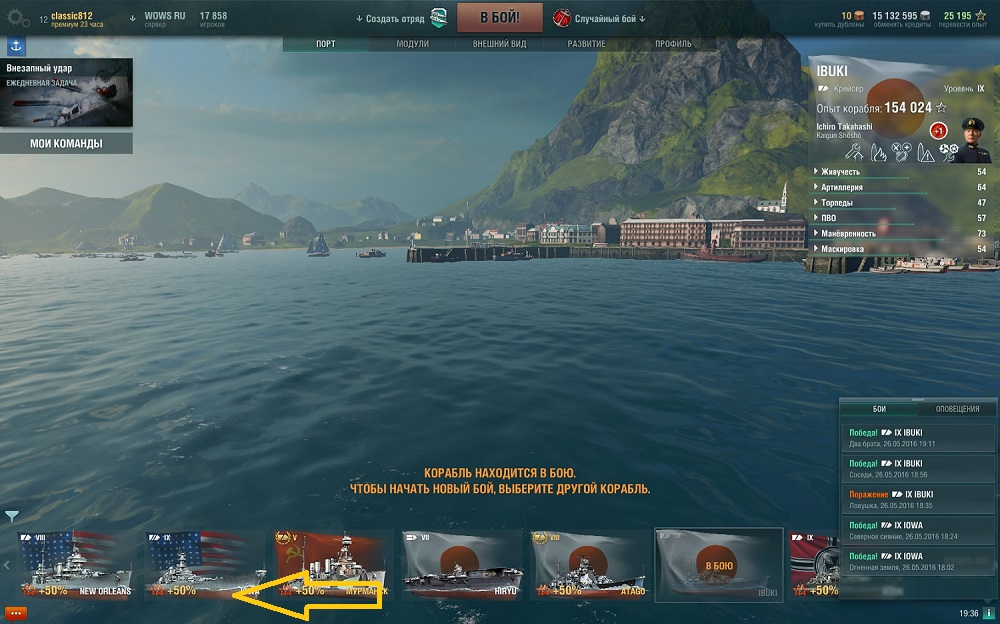The width and height of the screenshot is (1000, 624).
Task: Open the ship carousel filter funnel
Action: (11, 516)
